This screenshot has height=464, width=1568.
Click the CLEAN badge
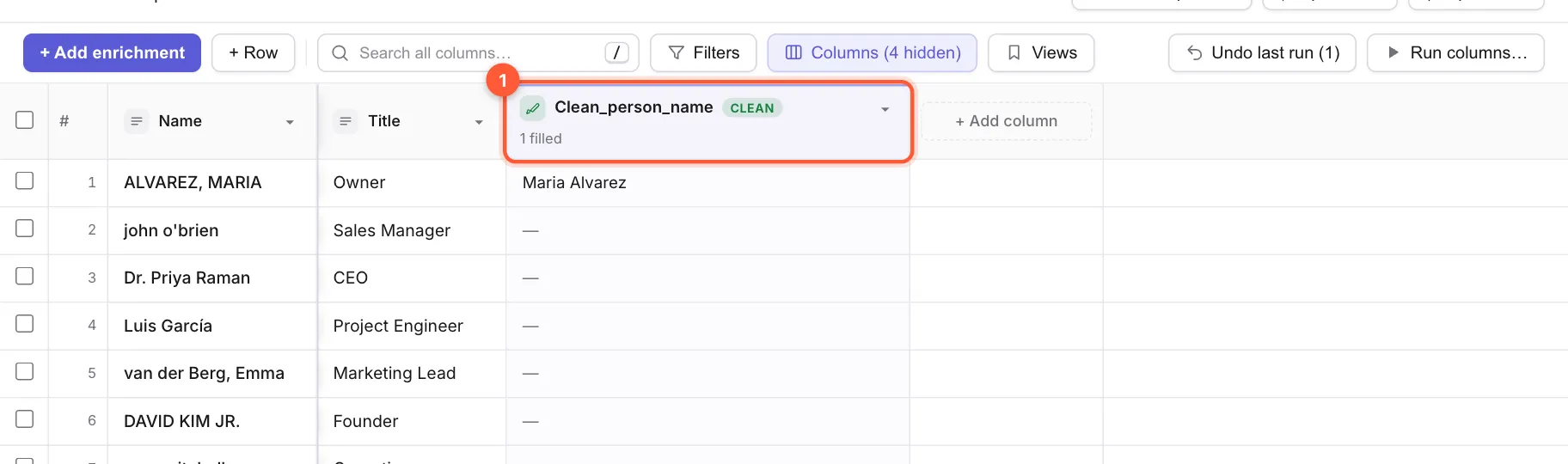[752, 108]
